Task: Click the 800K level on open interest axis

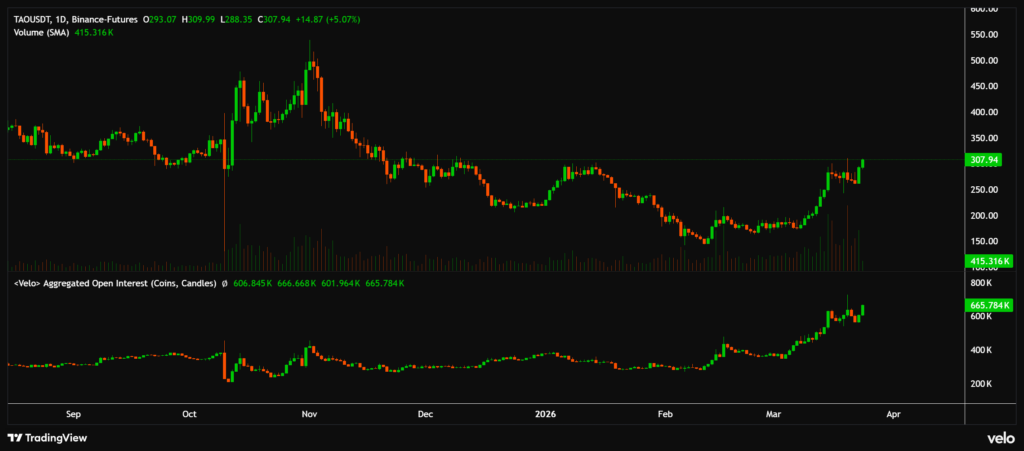Action: (x=980, y=283)
